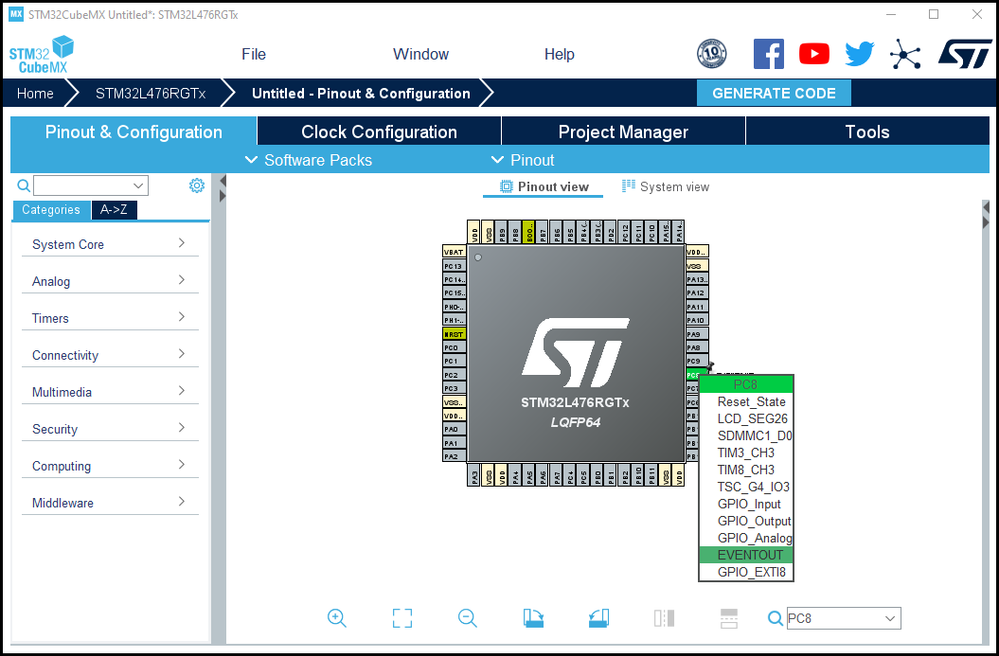This screenshot has width=999, height=656.
Task: Expand the Middleware category
Action: [x=110, y=503]
